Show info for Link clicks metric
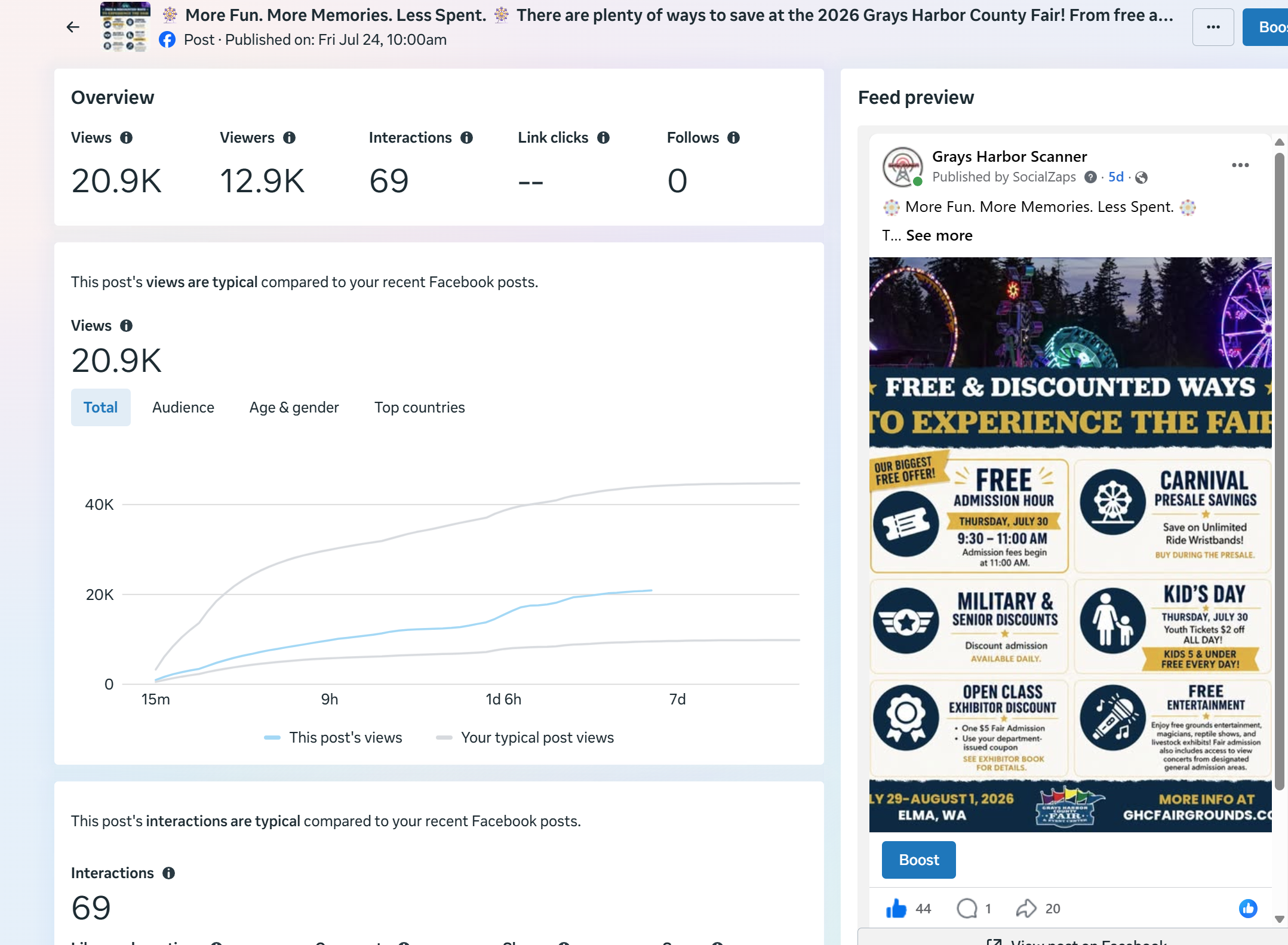The image size is (1288, 945). point(604,138)
